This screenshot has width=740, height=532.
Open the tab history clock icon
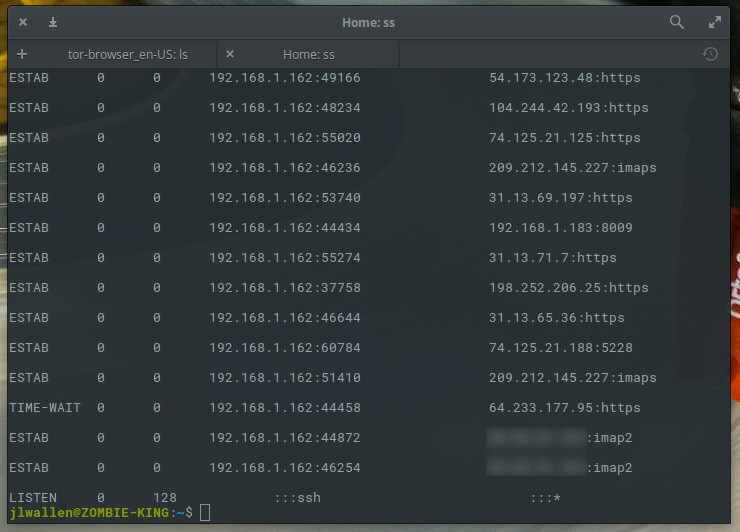(x=710, y=54)
